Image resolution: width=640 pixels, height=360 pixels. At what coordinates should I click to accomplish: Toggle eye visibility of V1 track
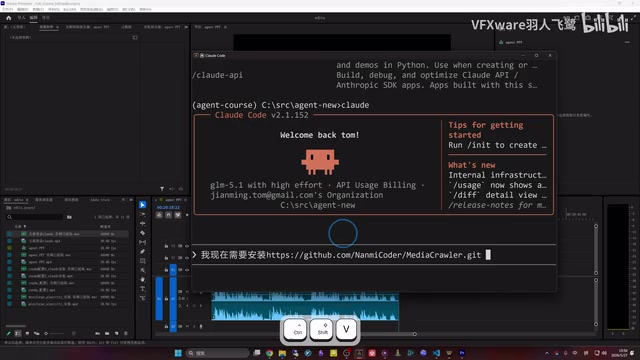[x=187, y=270]
